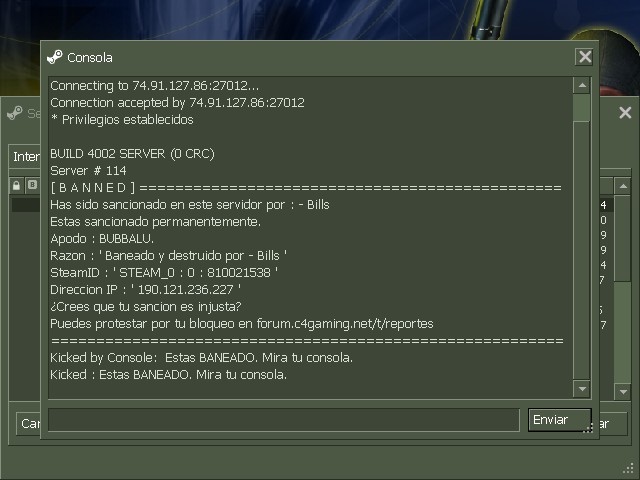Close the server browser window behind the console

pyautogui.click(x=625, y=113)
